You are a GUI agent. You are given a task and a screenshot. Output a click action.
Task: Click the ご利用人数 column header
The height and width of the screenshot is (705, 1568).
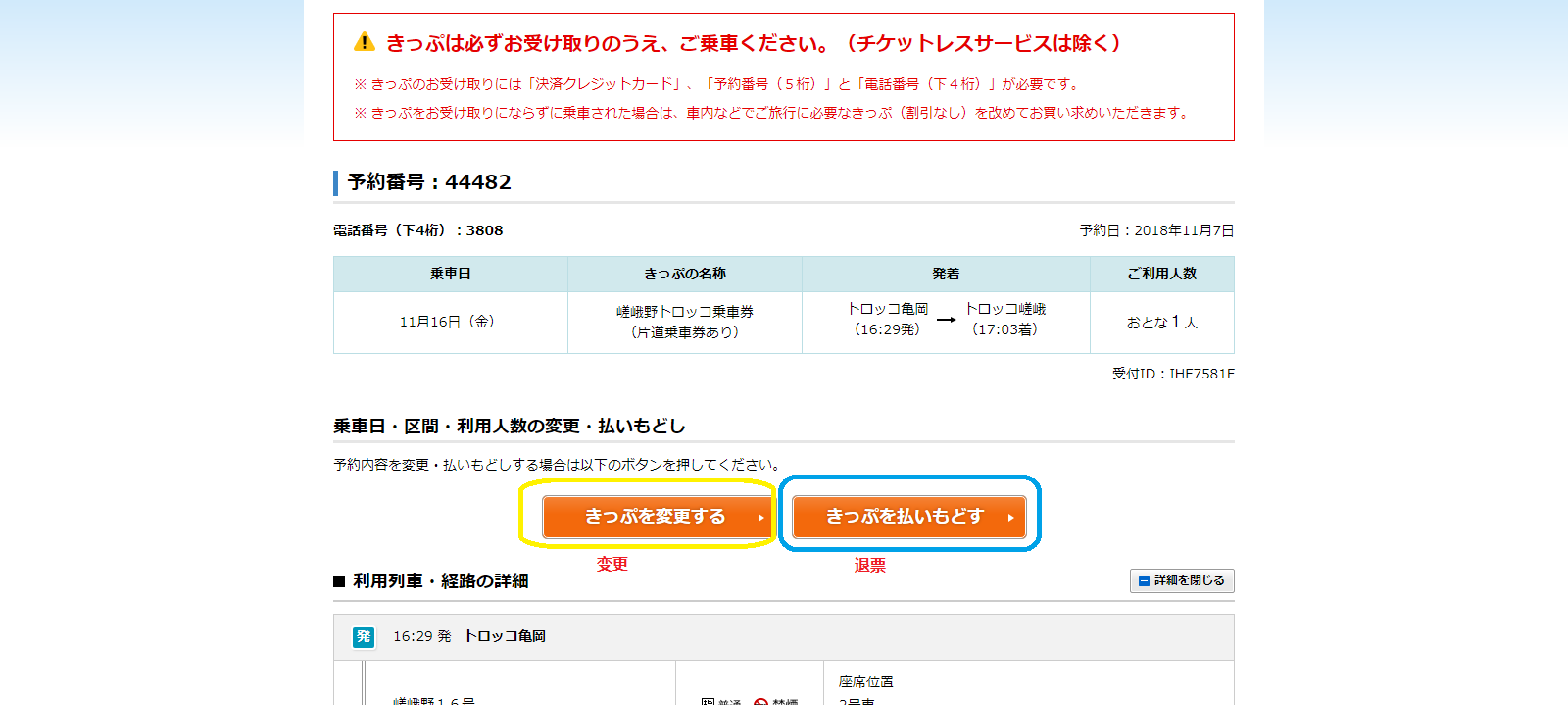(x=1161, y=274)
